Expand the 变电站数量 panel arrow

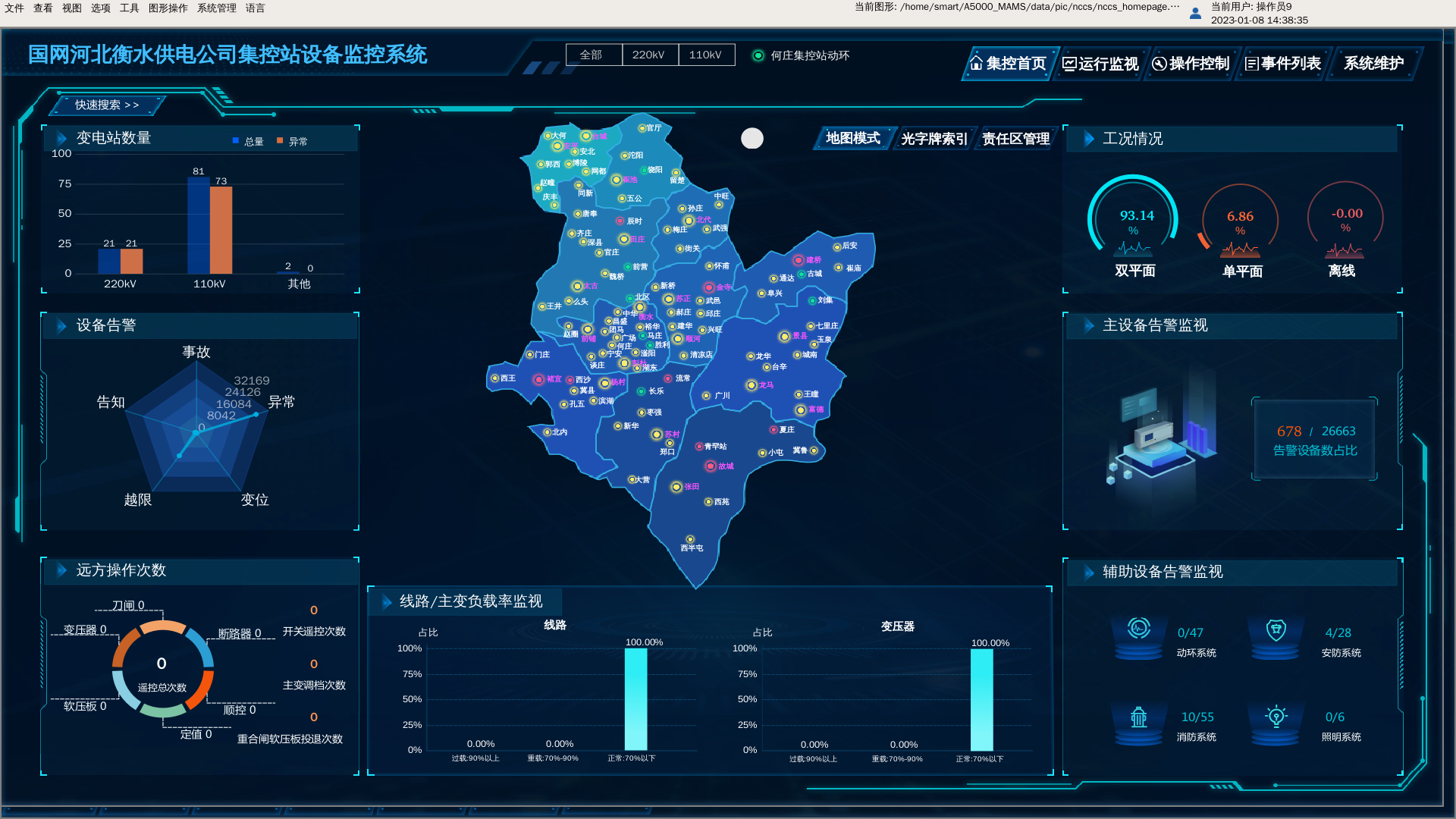61,139
